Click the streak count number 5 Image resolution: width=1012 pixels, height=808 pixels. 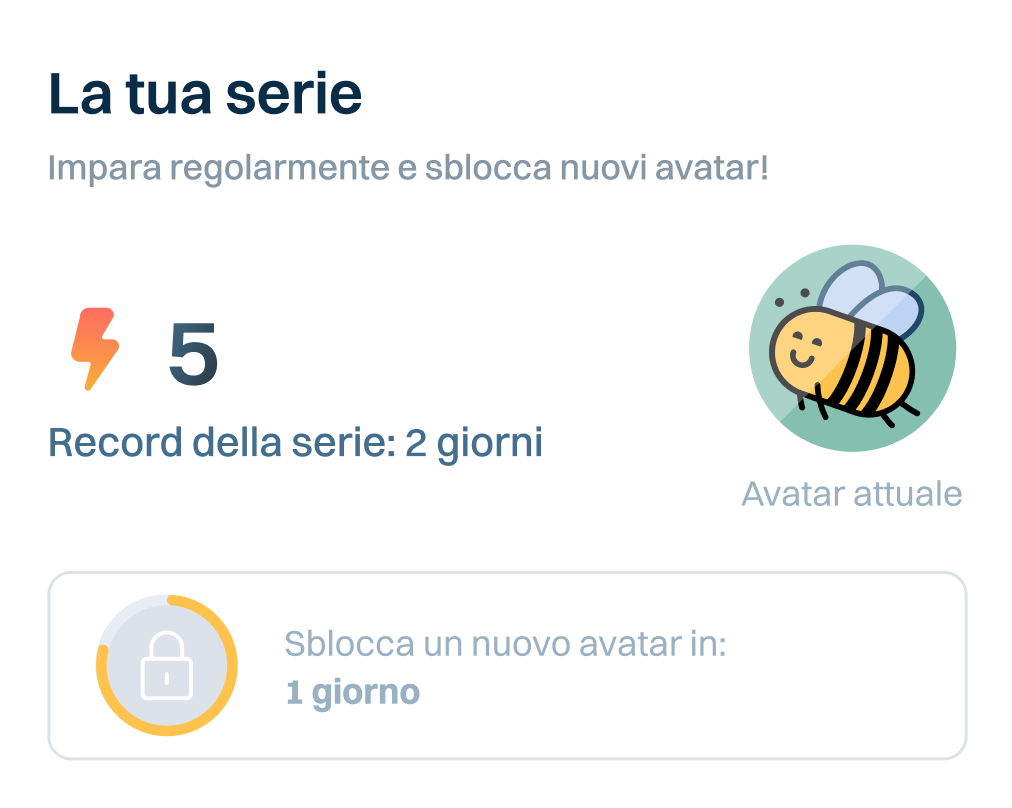coord(193,355)
